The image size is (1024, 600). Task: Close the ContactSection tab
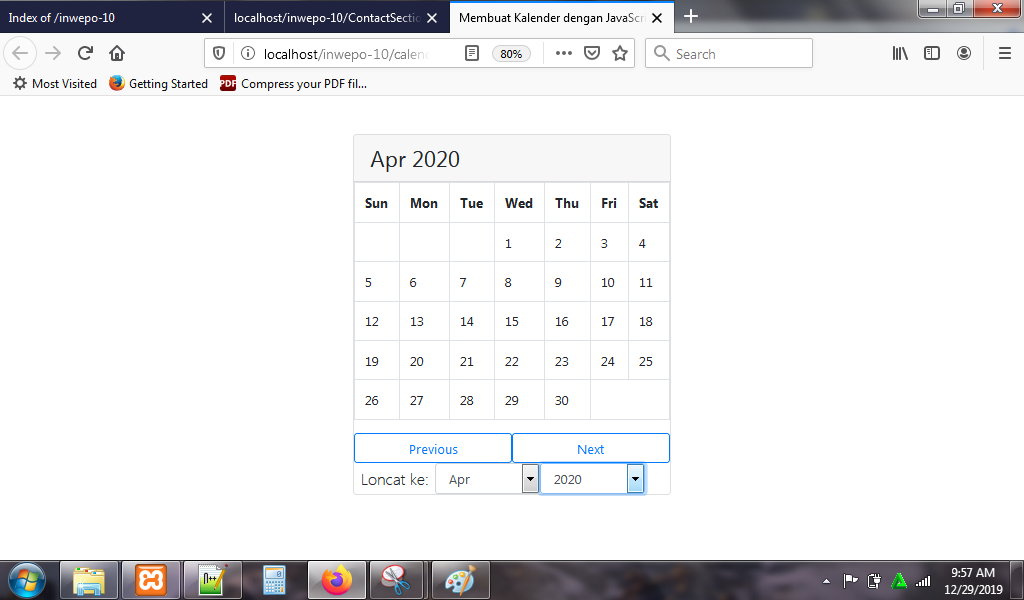point(432,18)
